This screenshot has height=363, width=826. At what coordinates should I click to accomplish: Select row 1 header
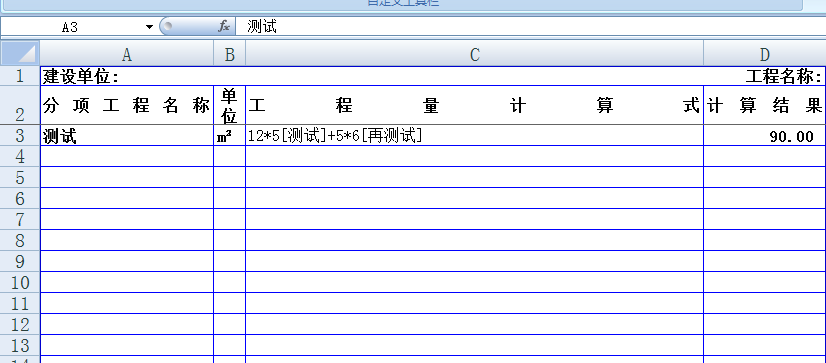20,76
